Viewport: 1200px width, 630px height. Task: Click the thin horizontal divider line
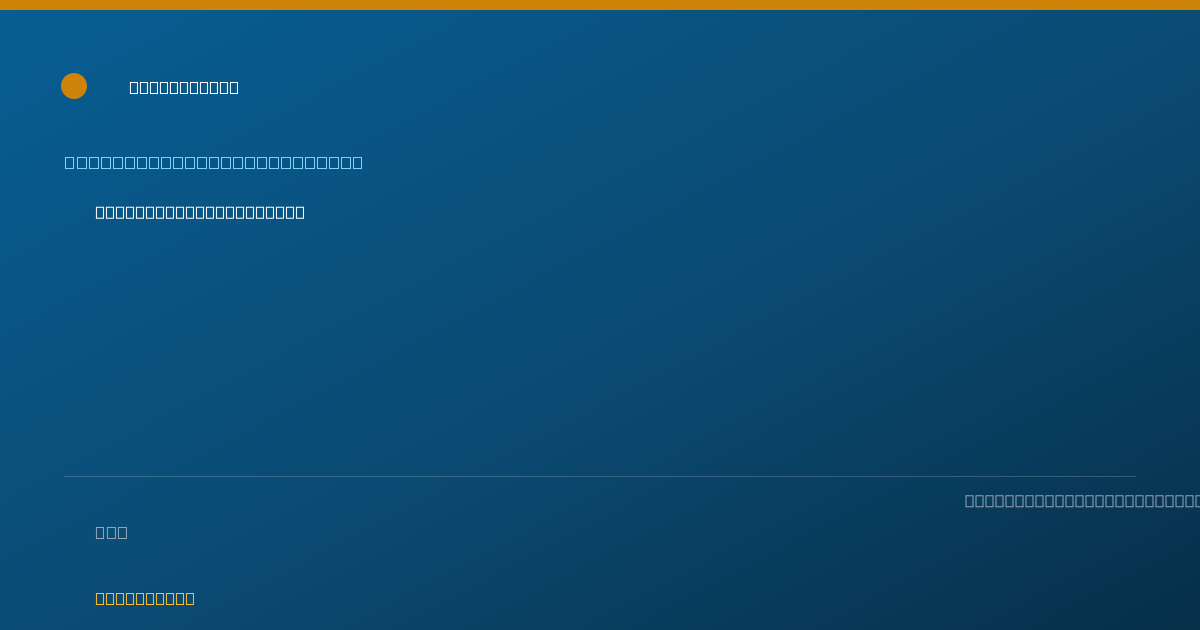click(x=600, y=476)
